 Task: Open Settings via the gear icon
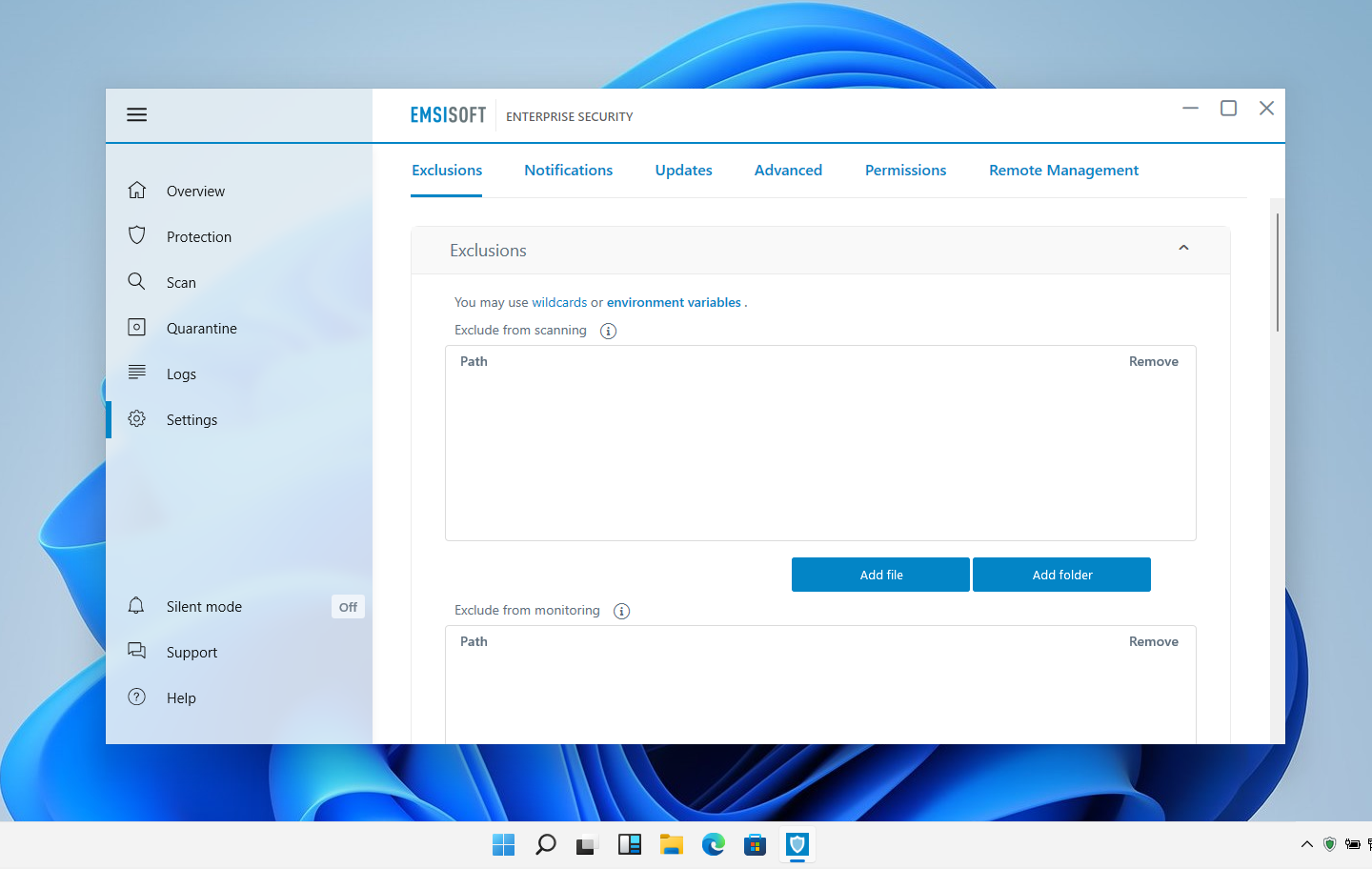point(136,419)
